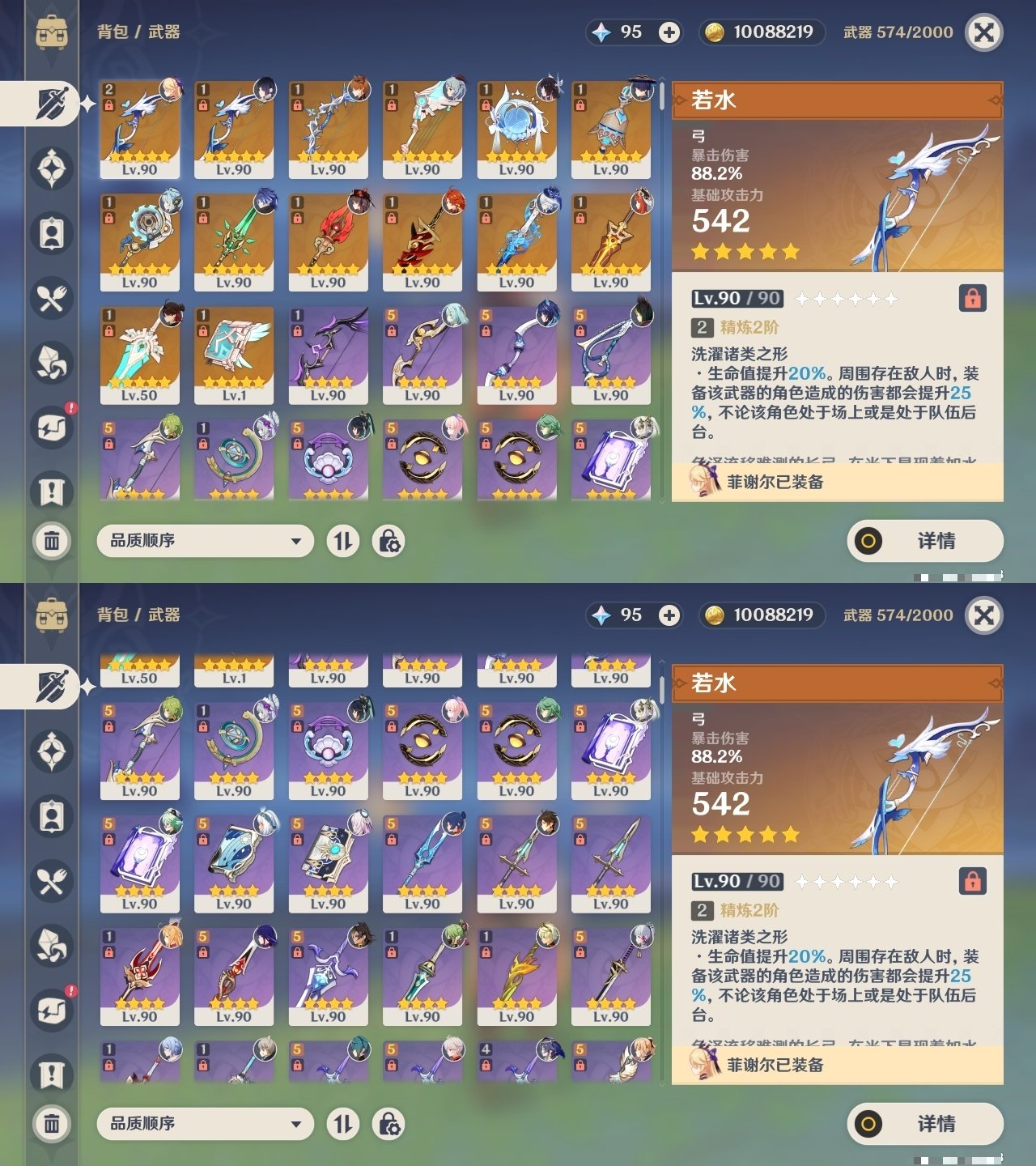This screenshot has width=1036, height=1166.
Task: Expand the 品质顺序 dropdown in the lower panel
Action: [205, 1124]
